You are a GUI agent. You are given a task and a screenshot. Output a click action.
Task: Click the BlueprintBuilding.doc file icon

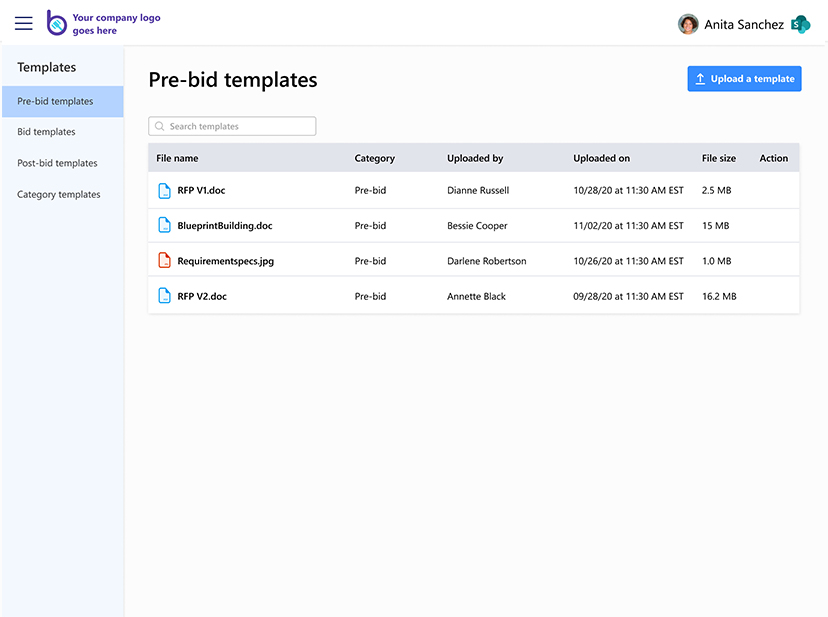tap(165, 226)
